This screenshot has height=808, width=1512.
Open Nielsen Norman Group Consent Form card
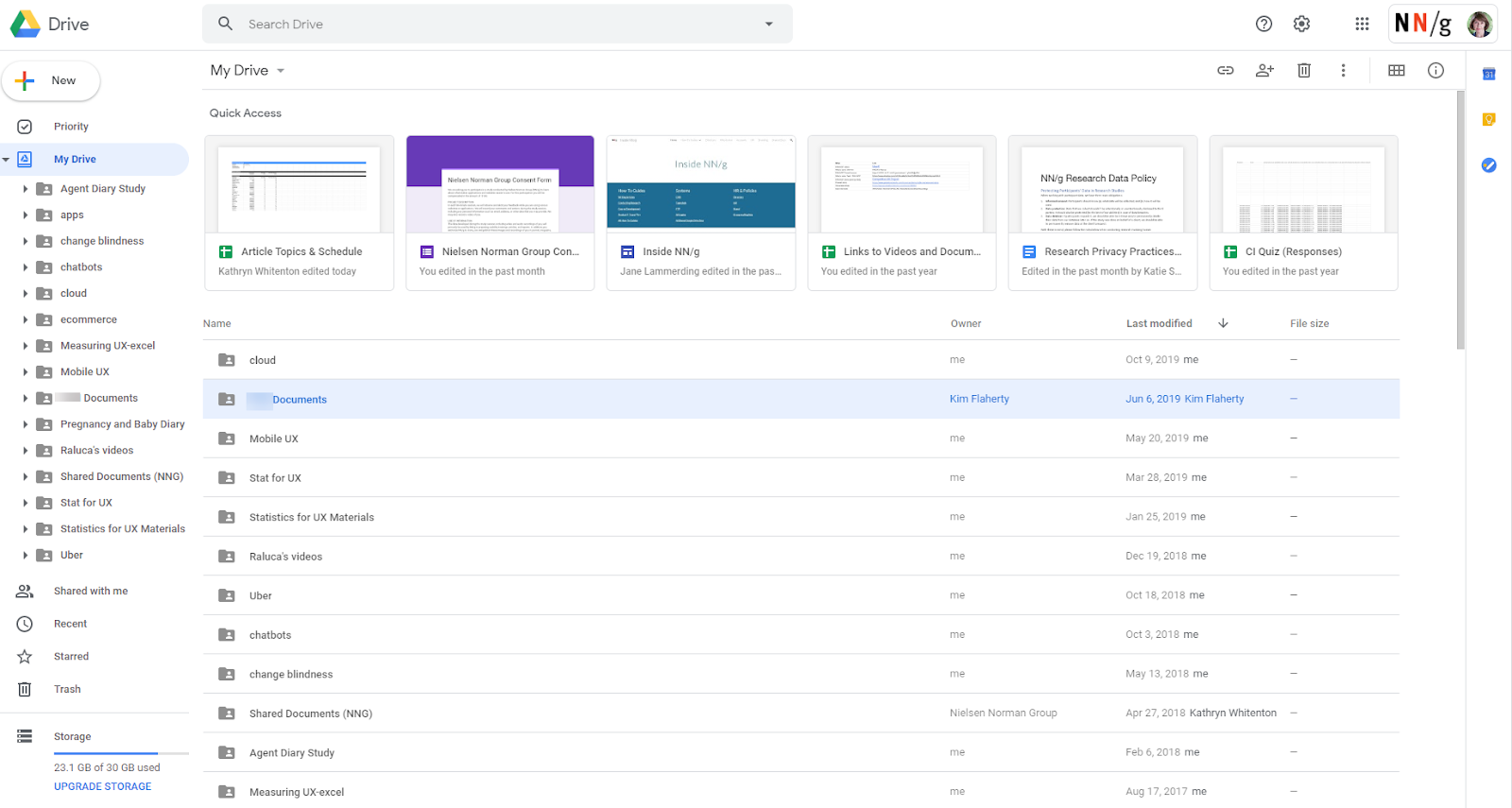tap(500, 213)
